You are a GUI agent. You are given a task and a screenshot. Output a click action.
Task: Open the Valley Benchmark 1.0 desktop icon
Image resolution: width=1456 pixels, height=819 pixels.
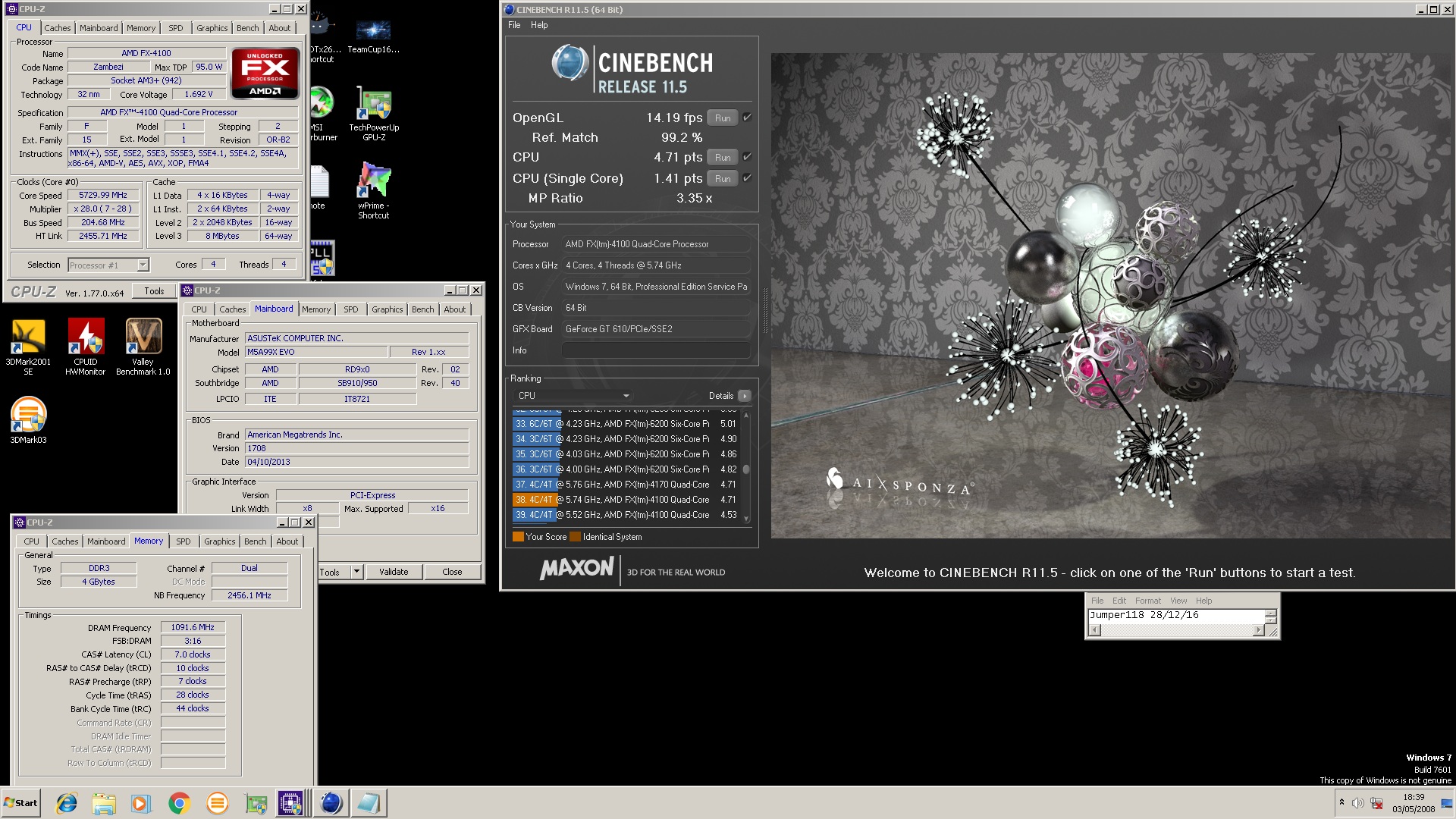[143, 347]
